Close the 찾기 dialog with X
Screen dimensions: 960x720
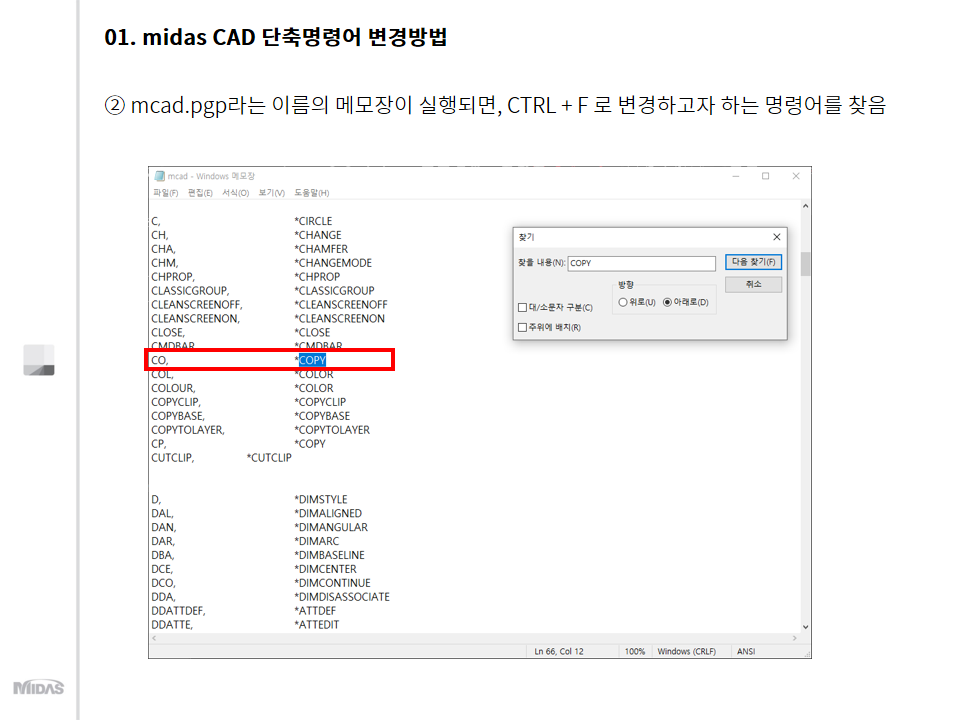776,237
